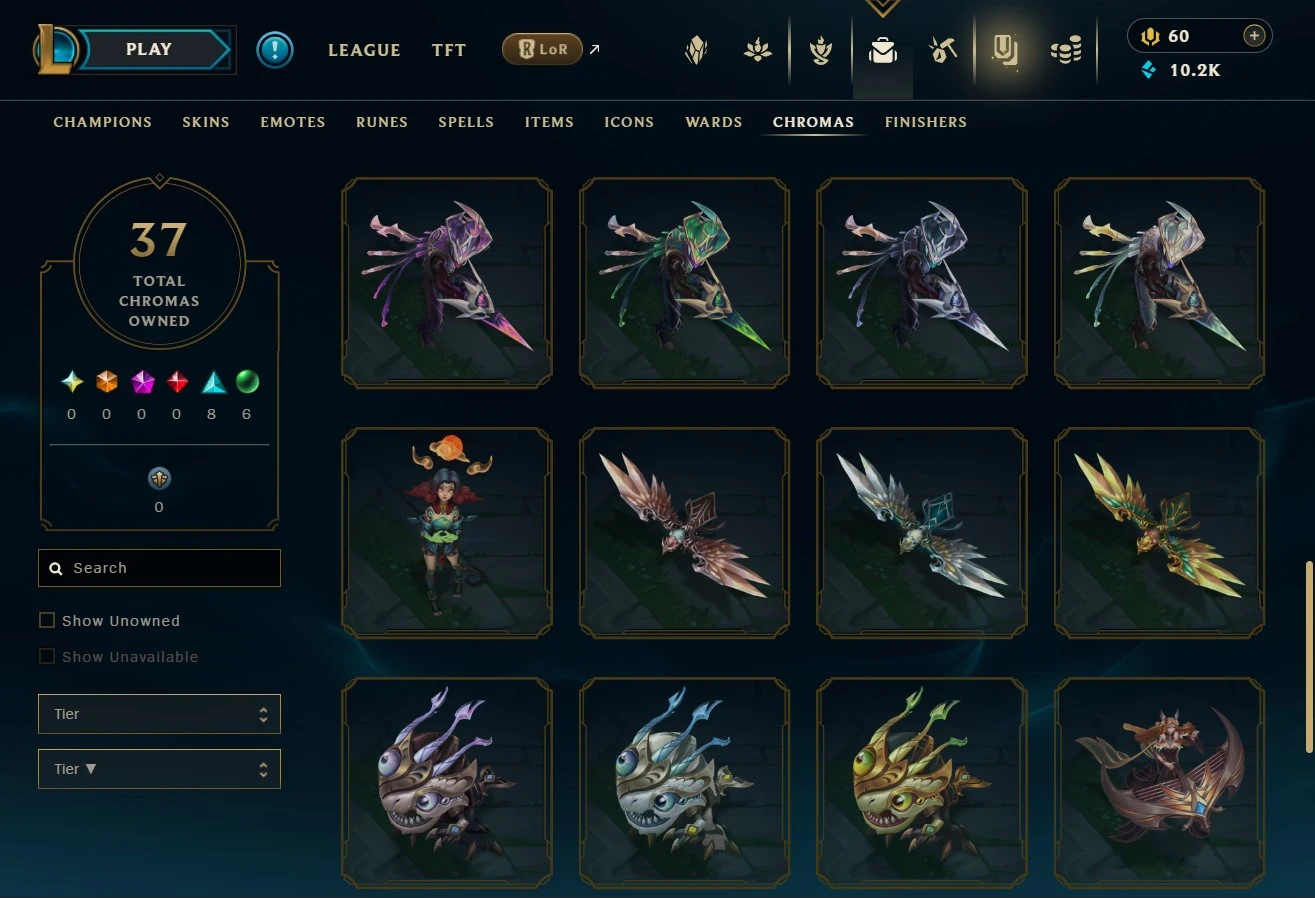Select the red-haired champion chroma thumbnail
The width and height of the screenshot is (1315, 898).
click(x=447, y=533)
